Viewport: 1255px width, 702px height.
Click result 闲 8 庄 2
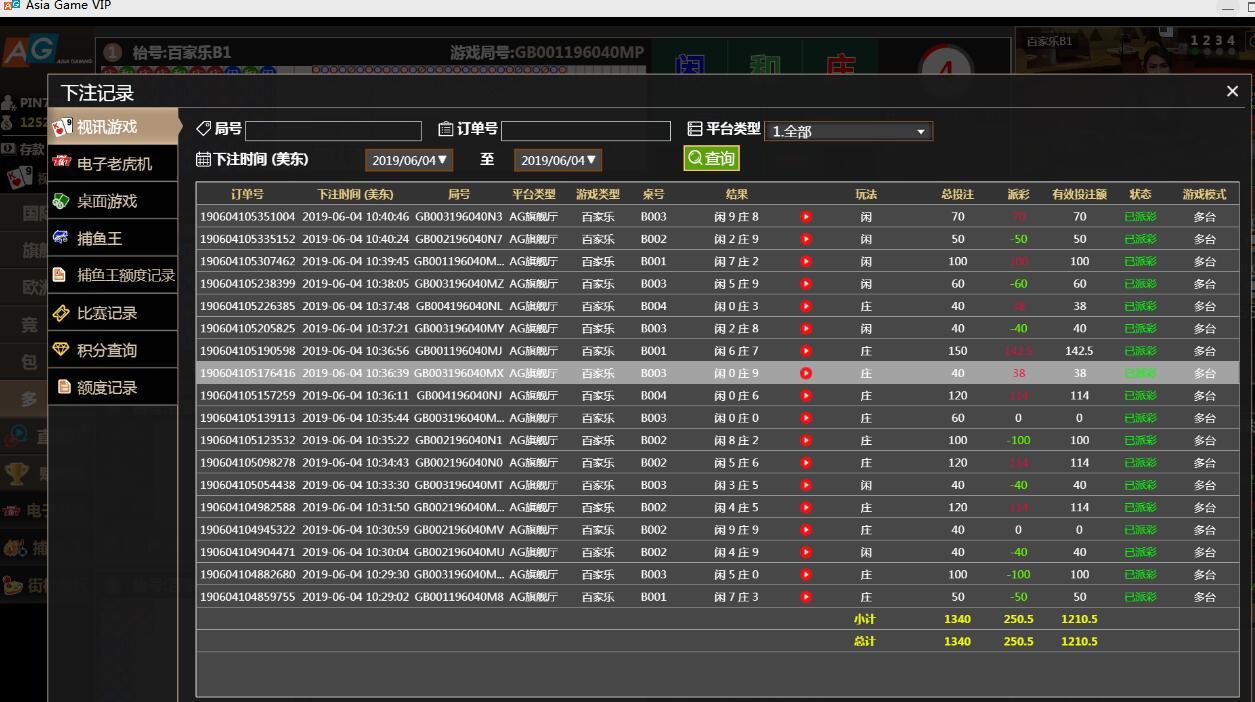click(x=736, y=440)
